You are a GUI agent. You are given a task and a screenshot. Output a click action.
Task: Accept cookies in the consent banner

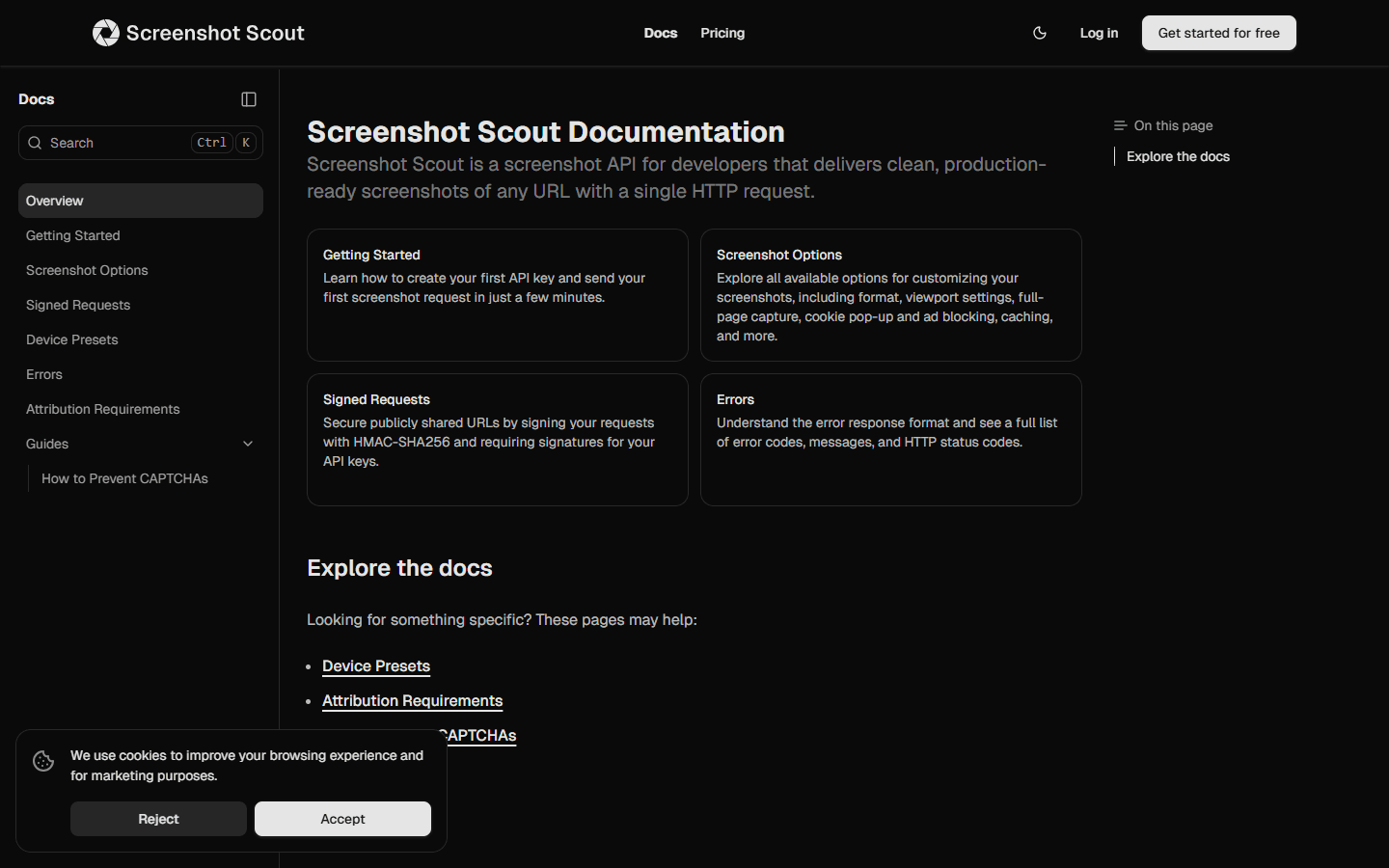coord(342,819)
